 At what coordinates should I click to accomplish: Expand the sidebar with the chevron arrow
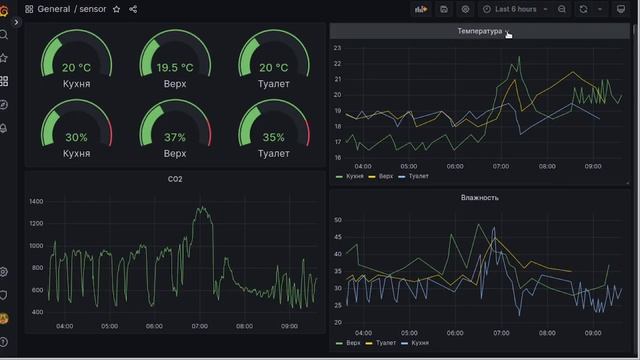point(16,22)
